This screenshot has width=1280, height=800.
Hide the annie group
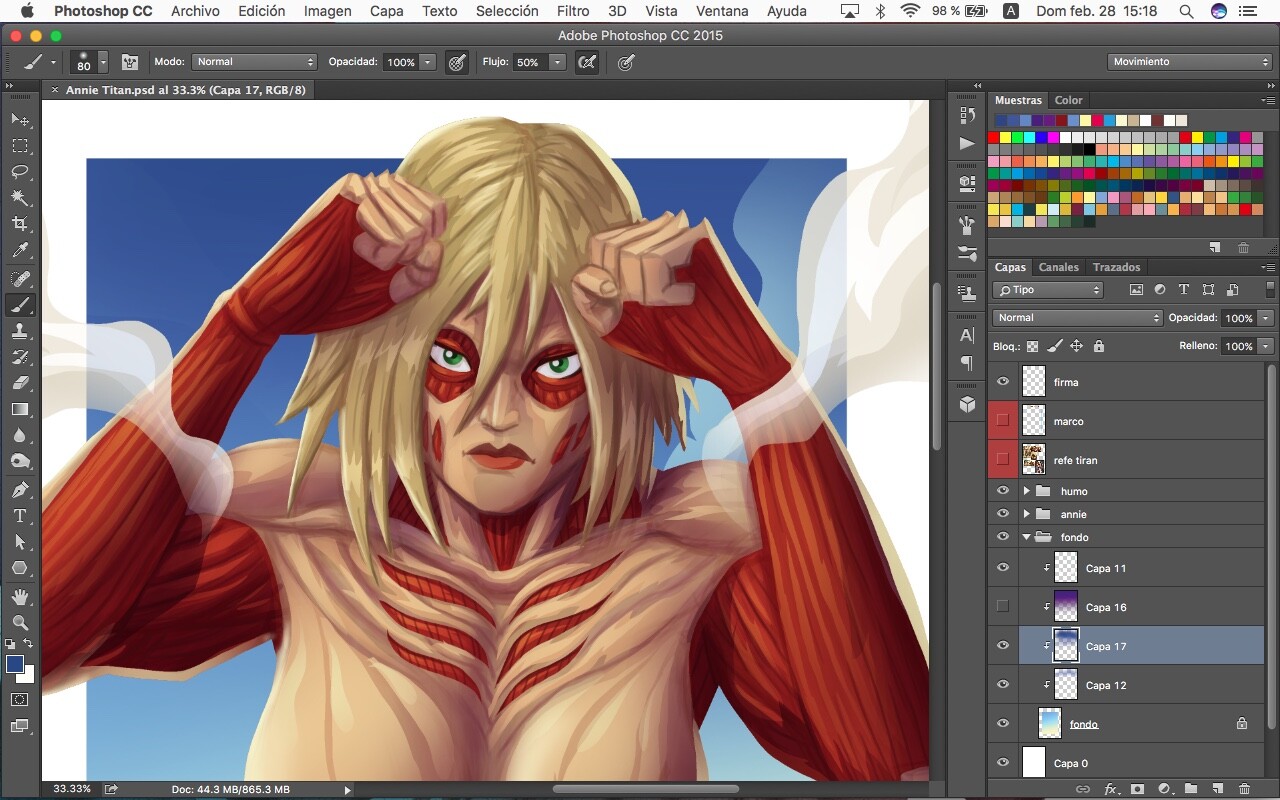pyautogui.click(x=1003, y=514)
